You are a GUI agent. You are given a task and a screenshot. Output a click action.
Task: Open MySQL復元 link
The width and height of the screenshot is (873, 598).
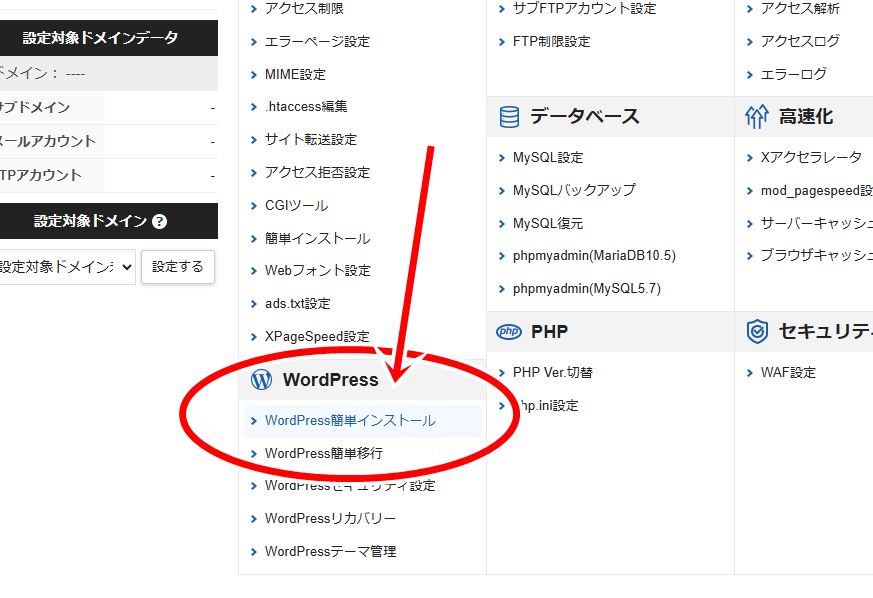pos(548,224)
